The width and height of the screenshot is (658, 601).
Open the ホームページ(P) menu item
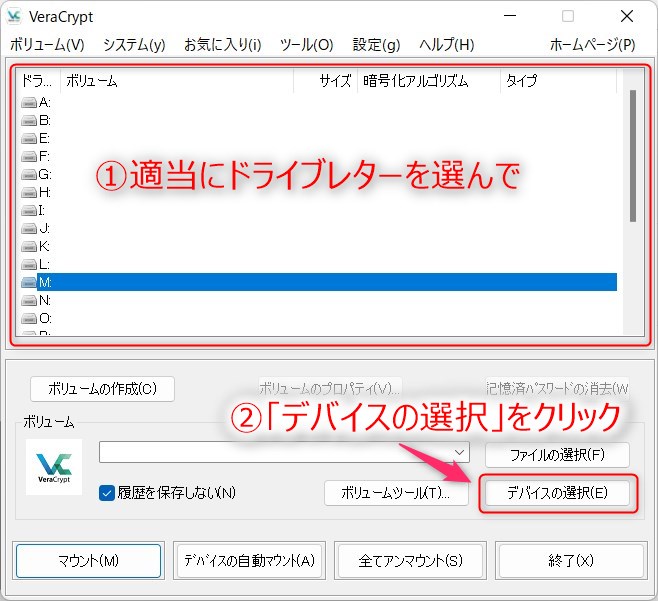pyautogui.click(x=593, y=44)
